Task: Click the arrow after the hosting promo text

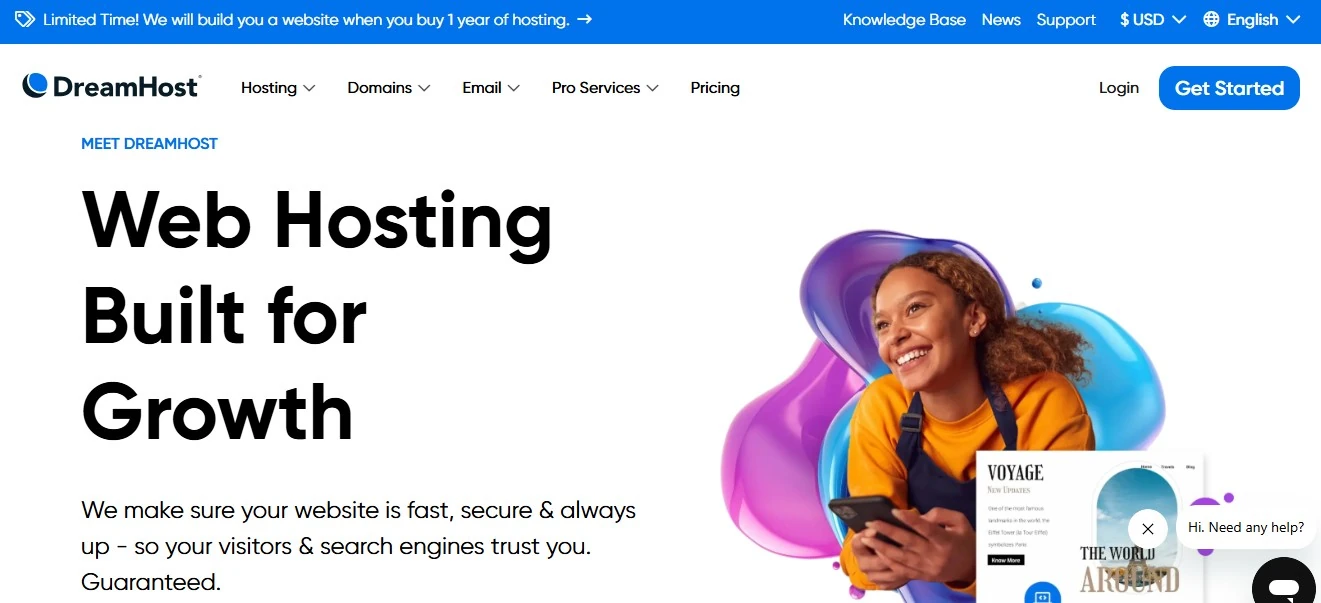Action: 585,19
